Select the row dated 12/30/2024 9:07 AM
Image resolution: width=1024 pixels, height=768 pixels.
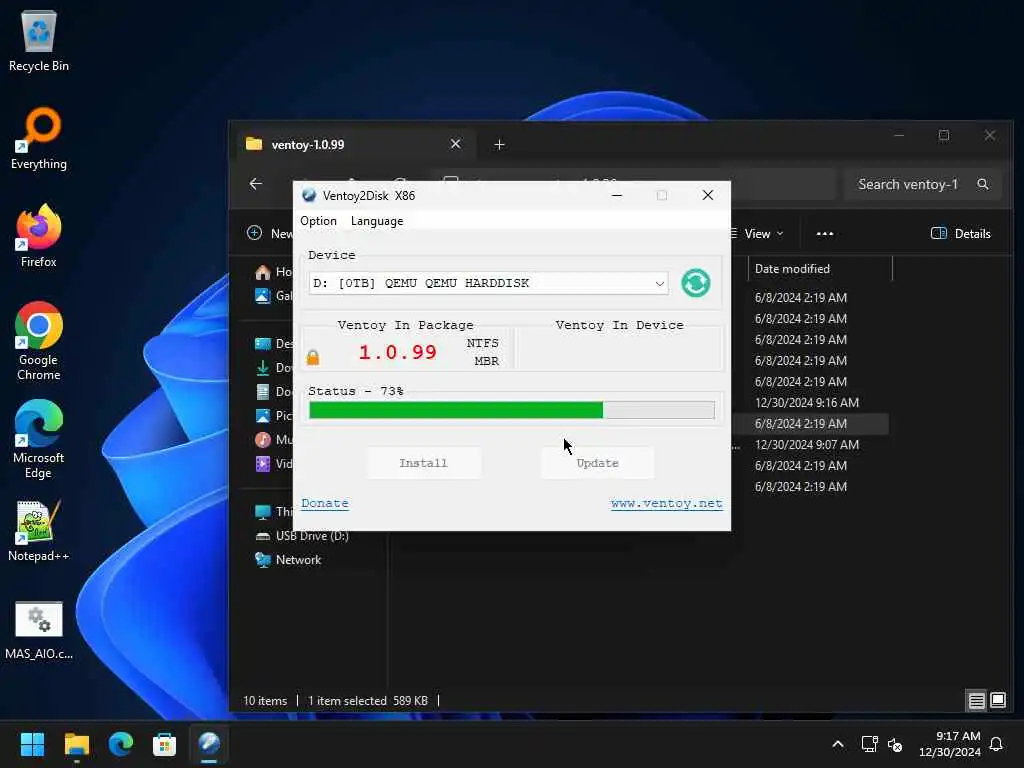click(807, 445)
